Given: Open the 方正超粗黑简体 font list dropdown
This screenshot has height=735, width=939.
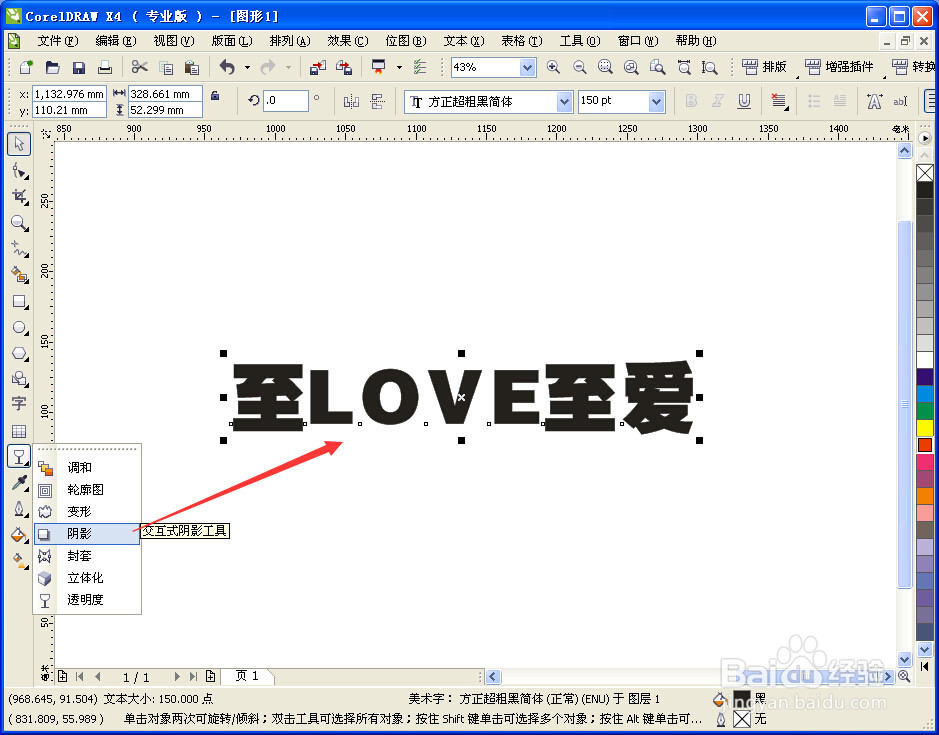Looking at the screenshot, I should click(x=566, y=101).
